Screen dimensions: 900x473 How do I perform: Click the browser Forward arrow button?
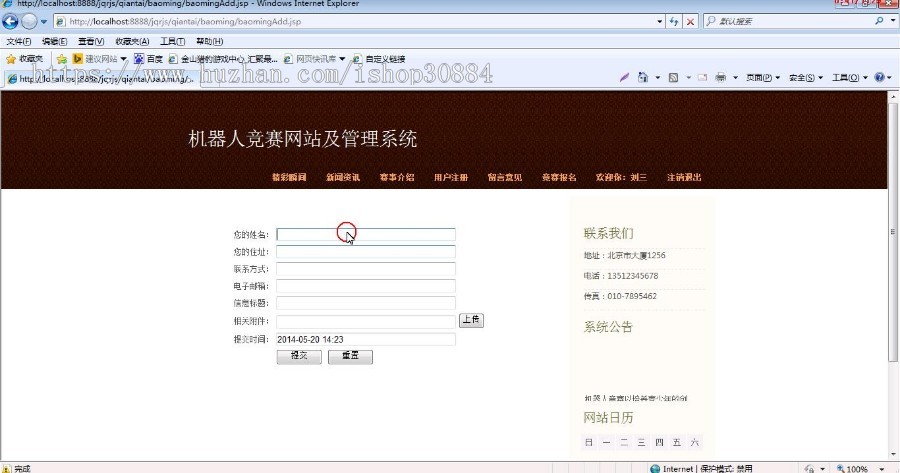[x=29, y=22]
